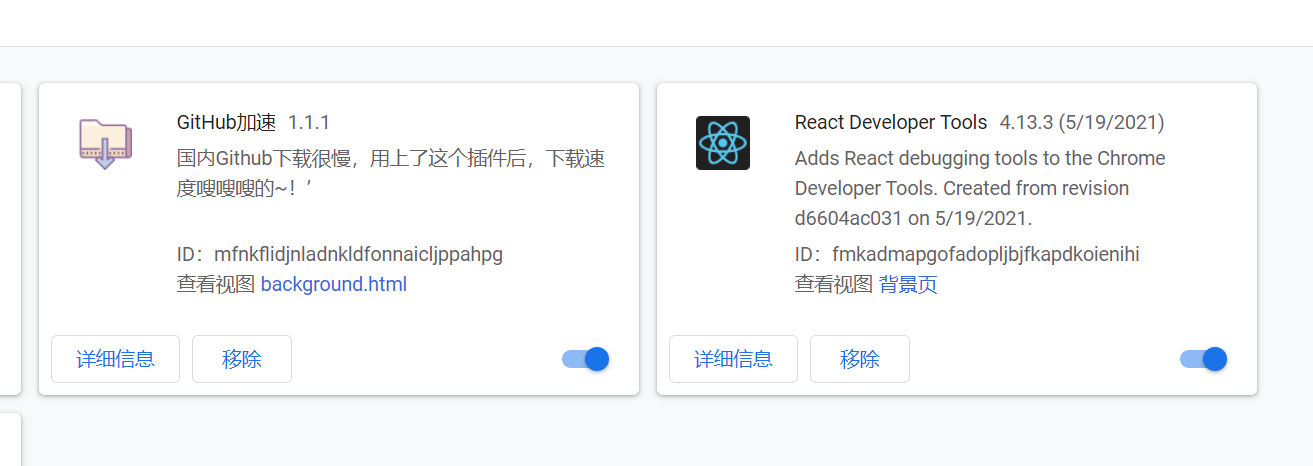
Task: Open the background.html view link
Action: pos(334,284)
